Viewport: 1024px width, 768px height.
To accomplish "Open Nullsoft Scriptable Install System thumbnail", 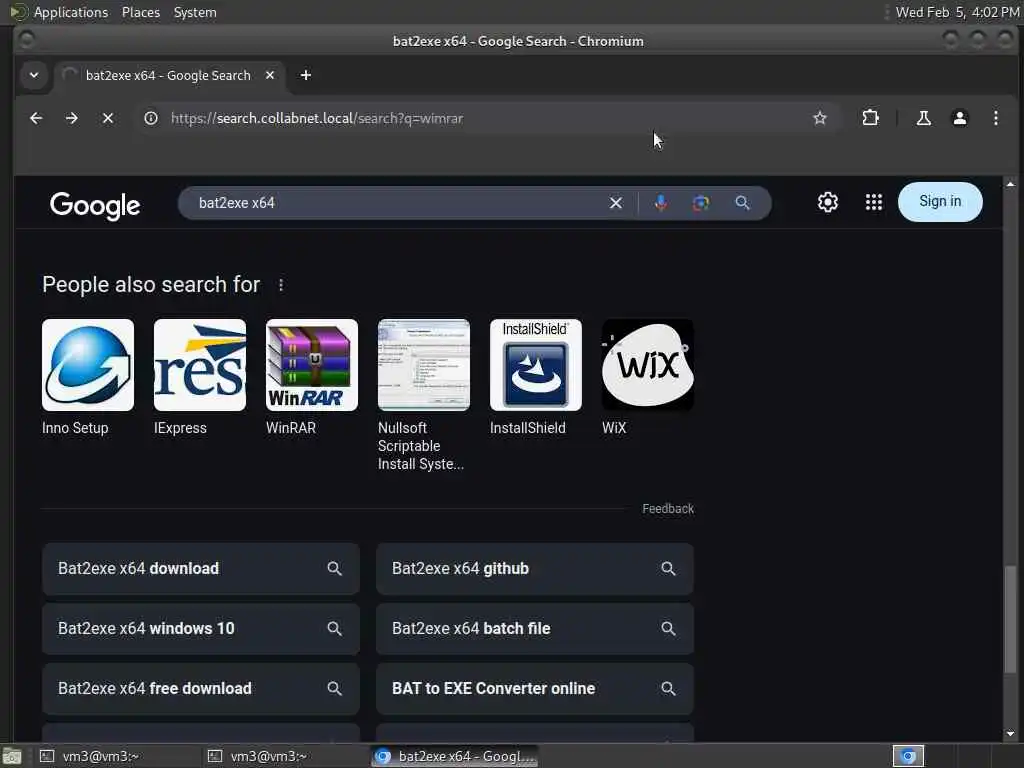I will pos(424,364).
